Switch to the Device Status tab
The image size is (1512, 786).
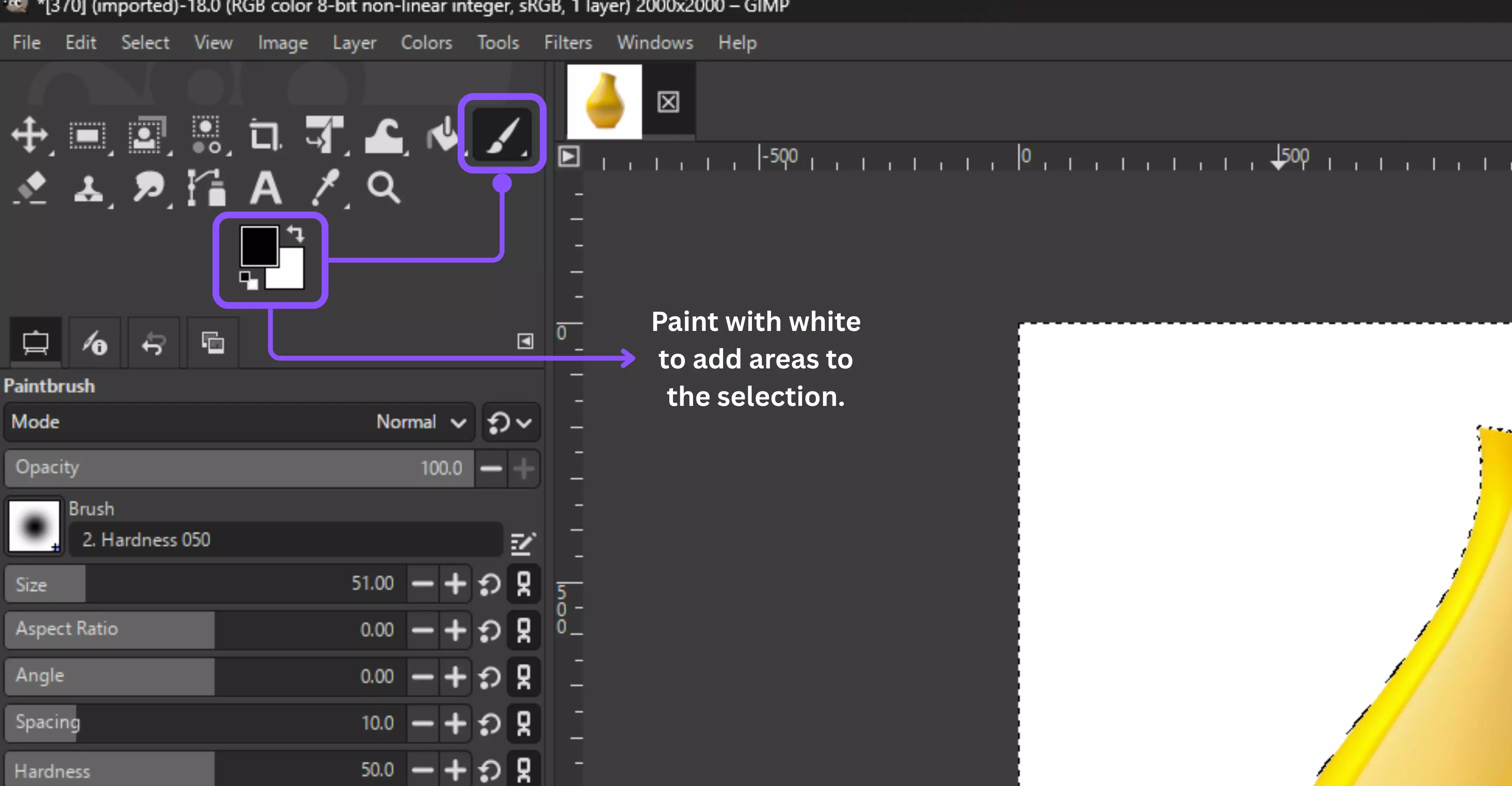[x=94, y=343]
